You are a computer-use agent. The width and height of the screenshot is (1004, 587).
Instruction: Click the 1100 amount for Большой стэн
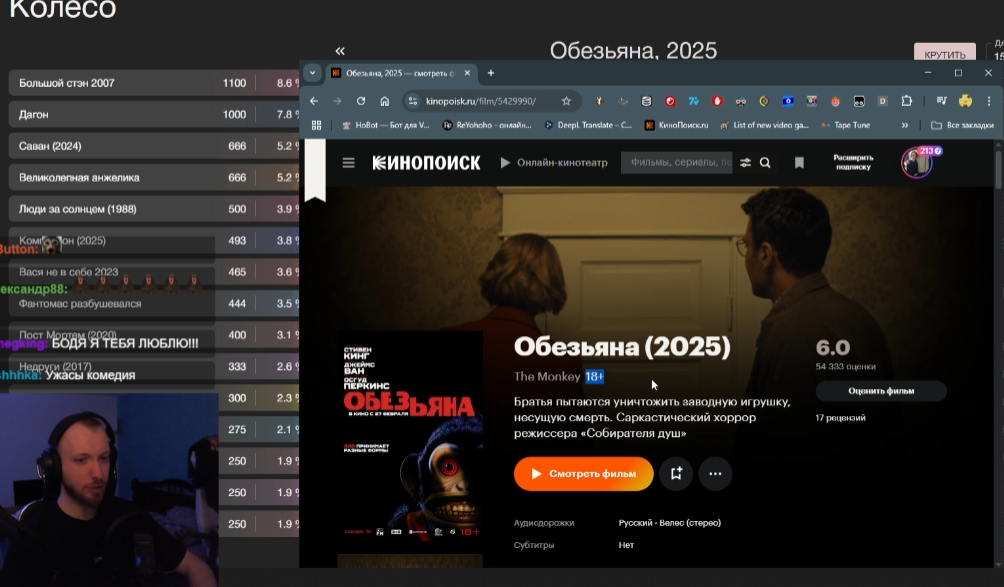tap(234, 83)
